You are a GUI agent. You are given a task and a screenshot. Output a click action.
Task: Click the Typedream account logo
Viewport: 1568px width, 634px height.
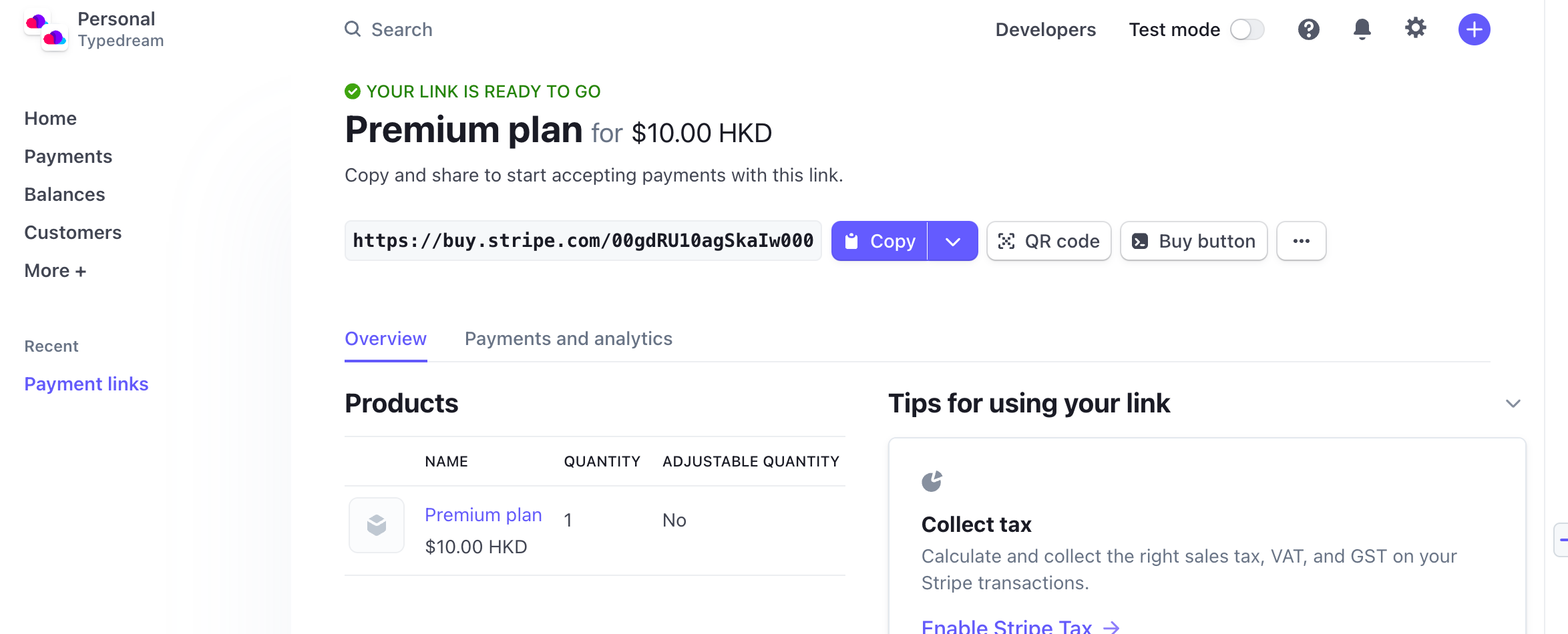tap(45, 30)
